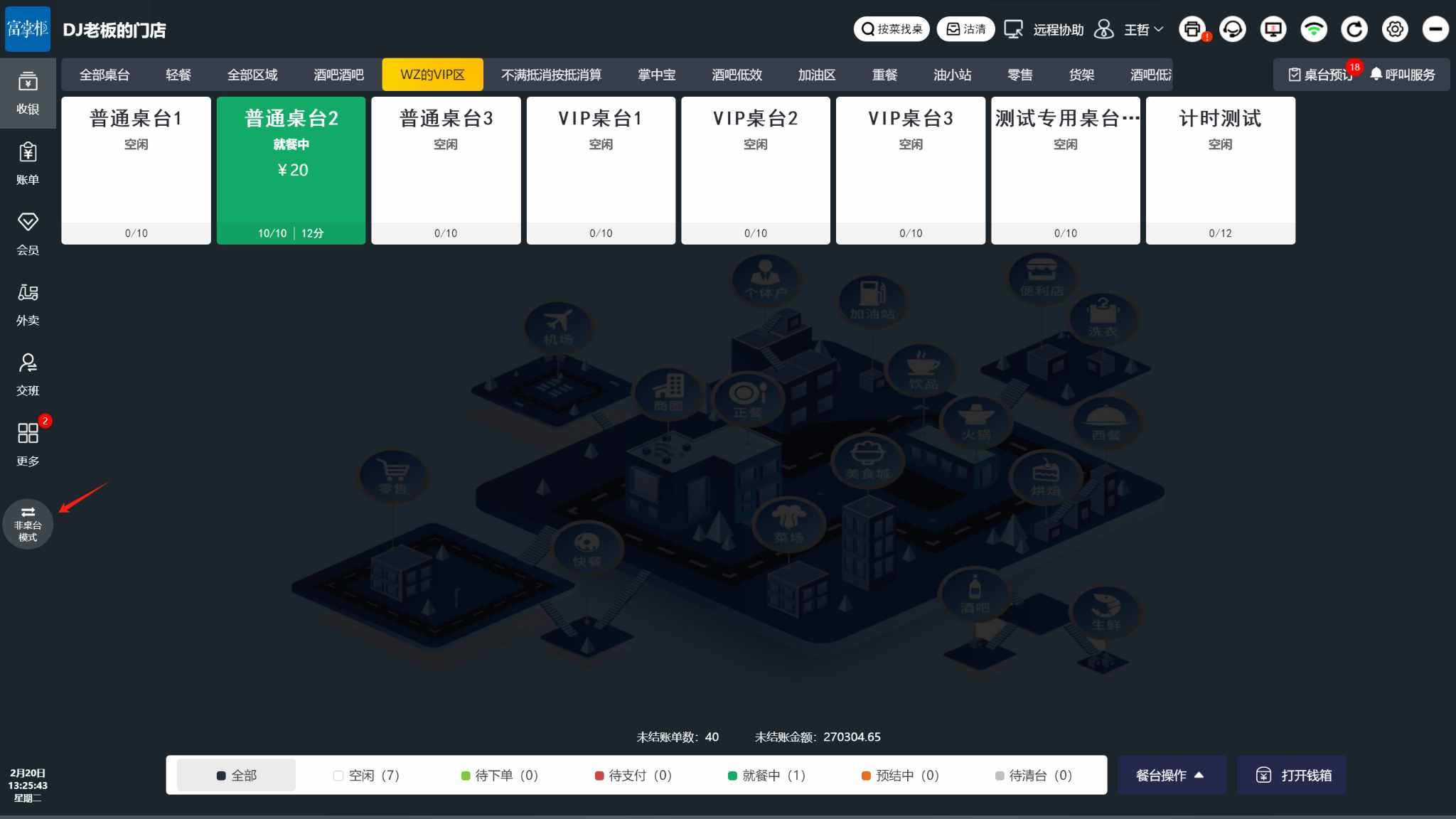The width and height of the screenshot is (1456, 819).
Task: Select the 不满抵消按抵消算 tab
Action: point(551,75)
